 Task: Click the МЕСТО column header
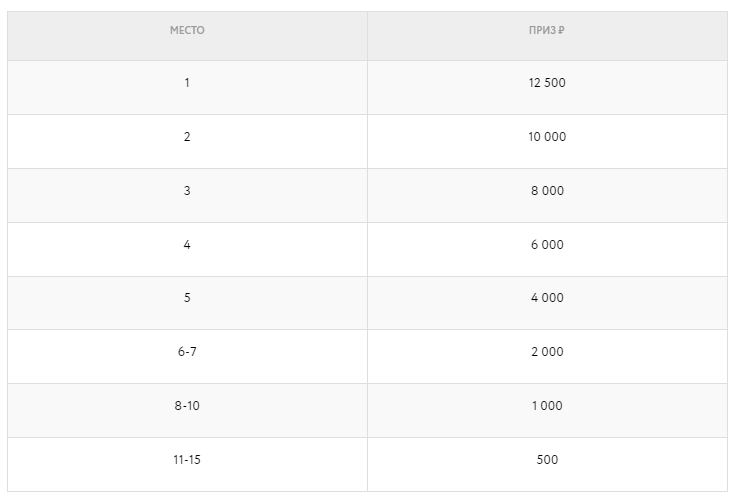point(187,30)
